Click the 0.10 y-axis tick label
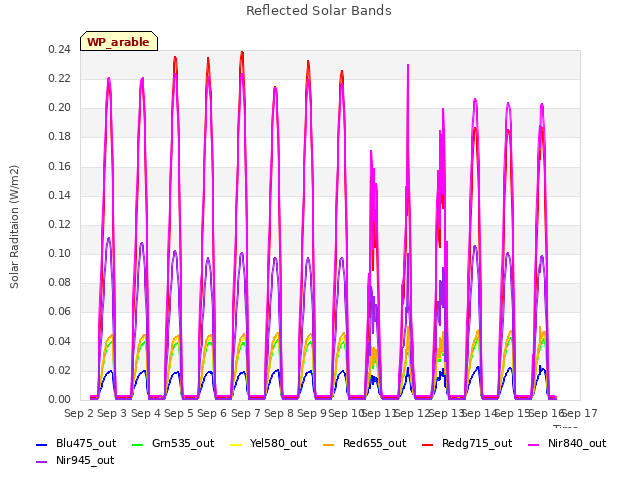The height and width of the screenshot is (480, 640). coord(60,253)
